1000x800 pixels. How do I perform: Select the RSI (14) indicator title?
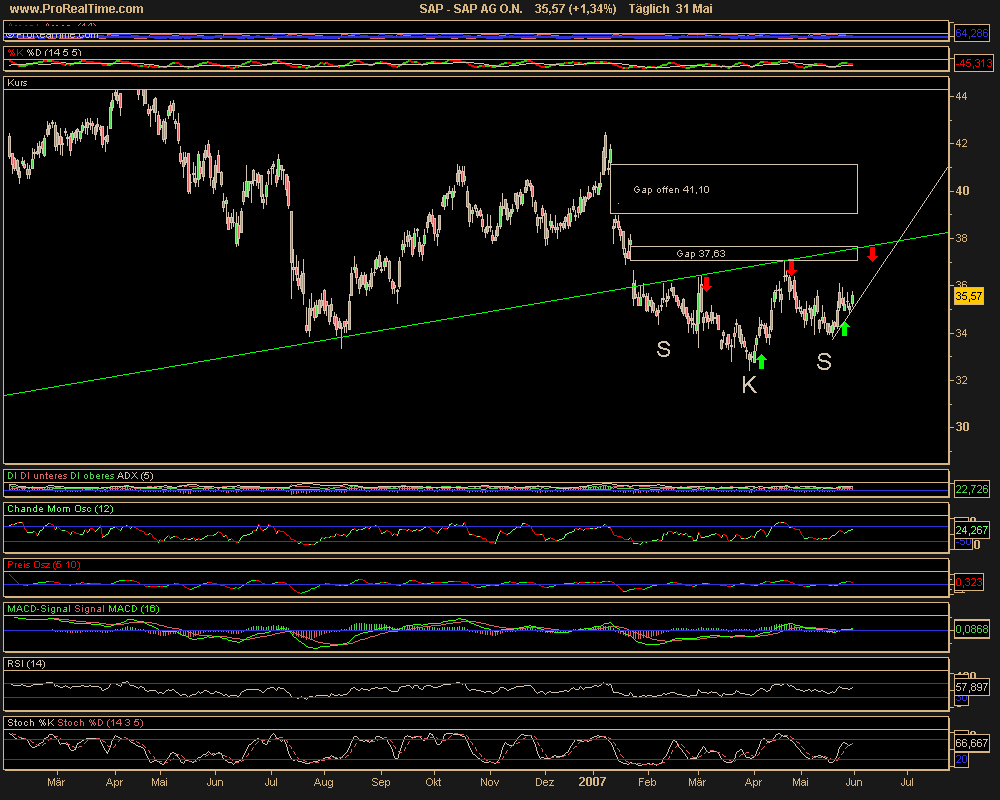[30, 663]
